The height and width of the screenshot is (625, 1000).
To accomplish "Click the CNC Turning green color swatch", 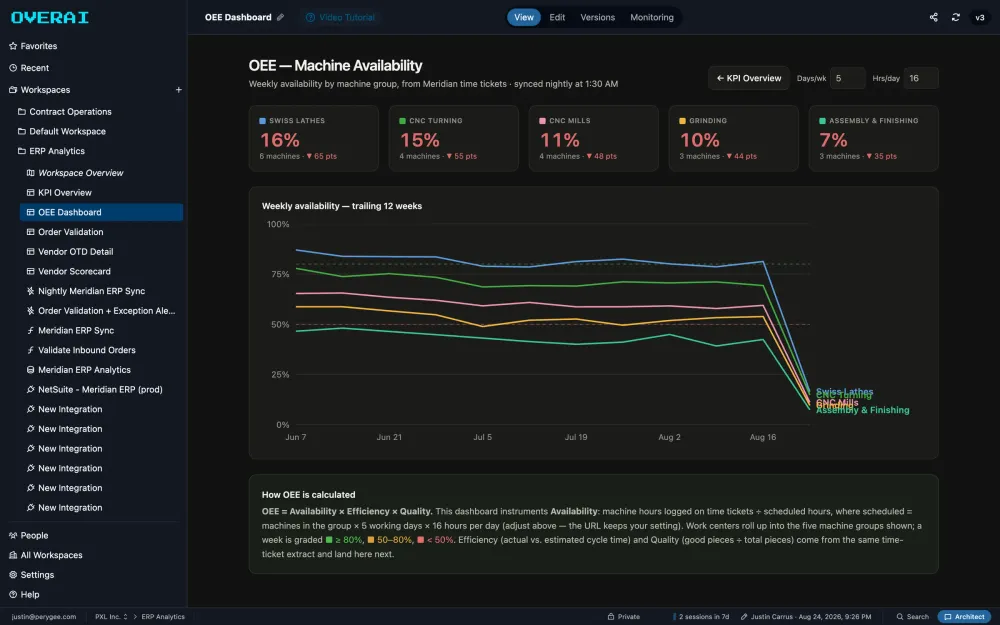I will coord(402,121).
